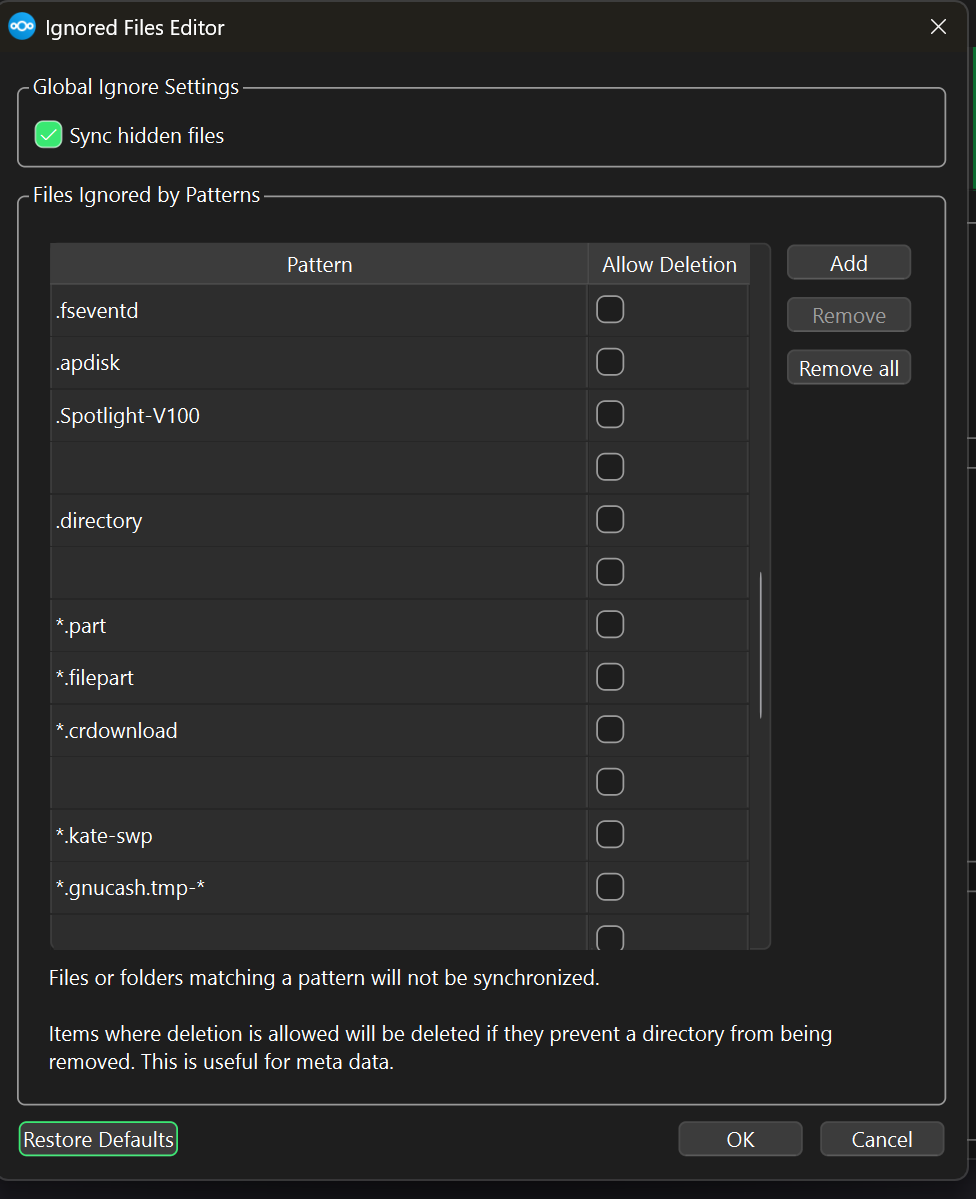976x1199 pixels.
Task: Click Restore Defaults button
Action: (x=98, y=1139)
